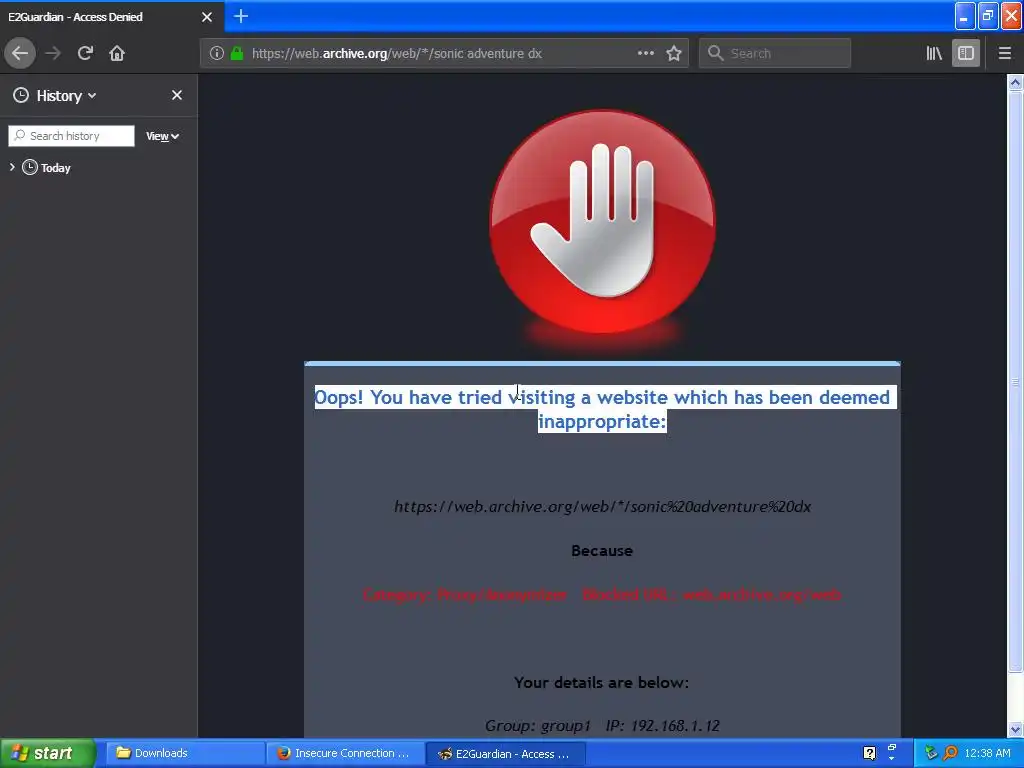
Task: Click the Search history field
Action: click(71, 136)
